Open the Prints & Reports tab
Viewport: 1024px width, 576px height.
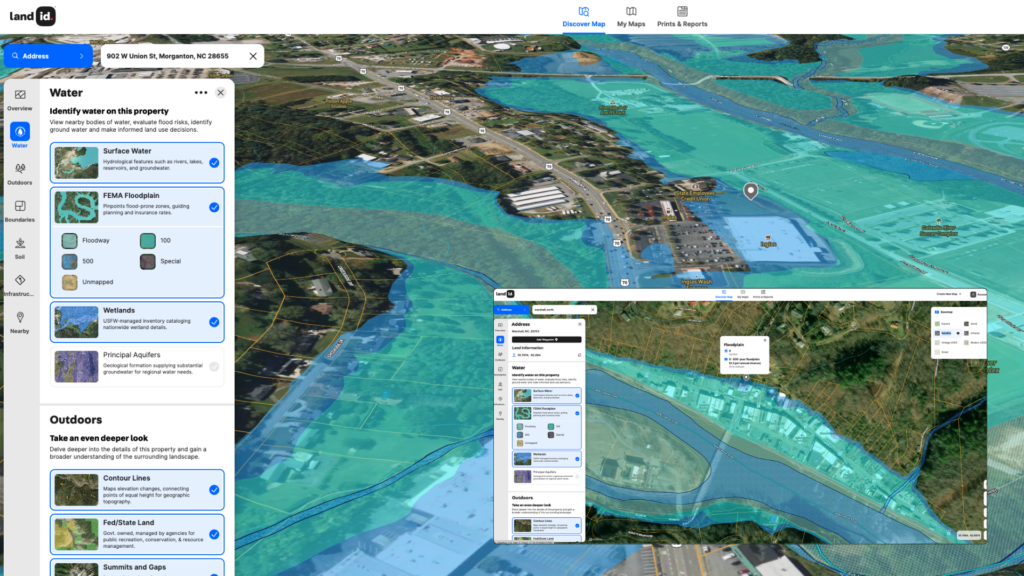[682, 16]
